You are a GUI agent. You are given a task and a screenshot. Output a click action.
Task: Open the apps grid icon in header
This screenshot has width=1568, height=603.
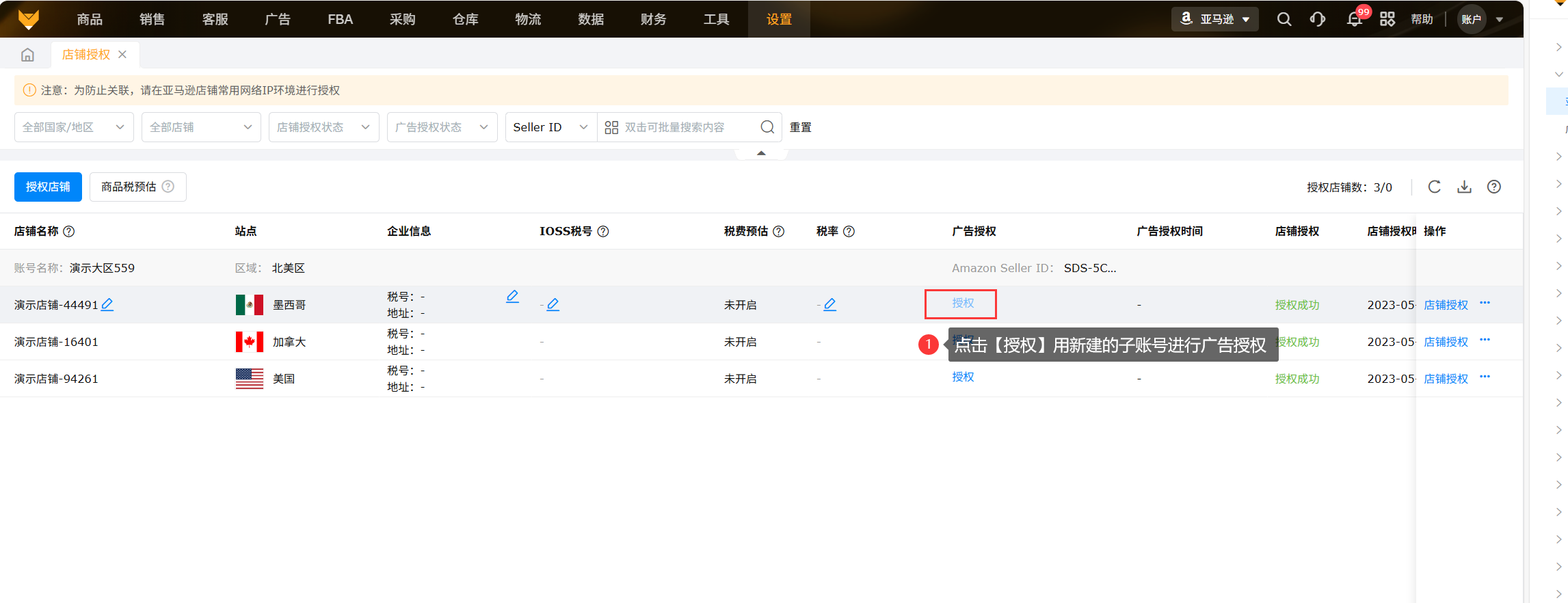coord(1387,19)
